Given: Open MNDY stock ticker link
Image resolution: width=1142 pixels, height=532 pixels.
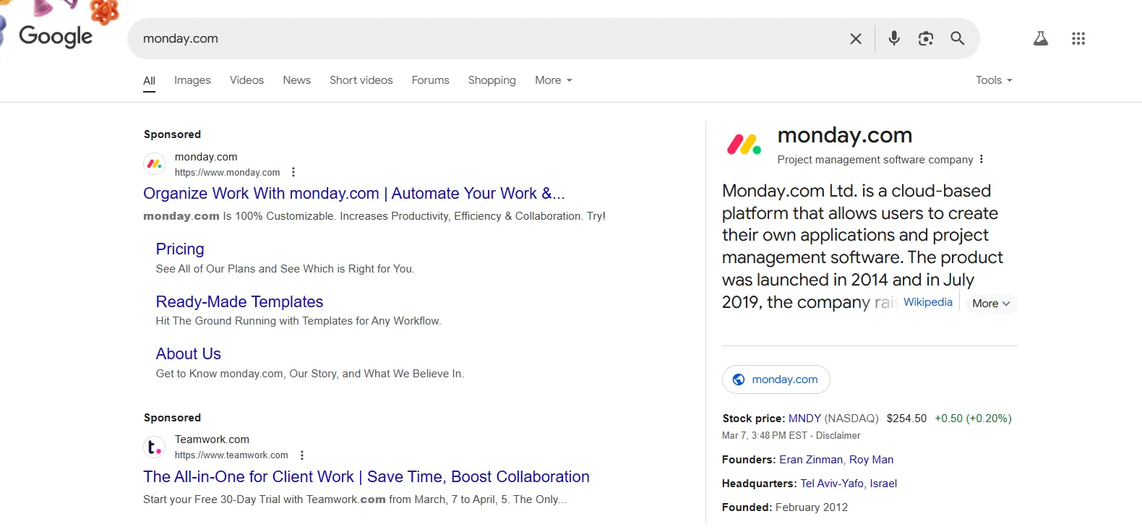Looking at the screenshot, I should tap(805, 418).
